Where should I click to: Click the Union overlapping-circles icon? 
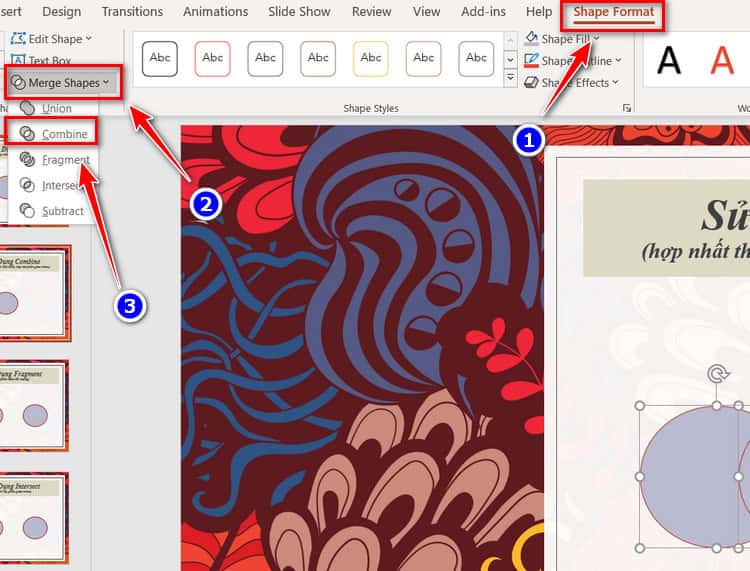27,108
